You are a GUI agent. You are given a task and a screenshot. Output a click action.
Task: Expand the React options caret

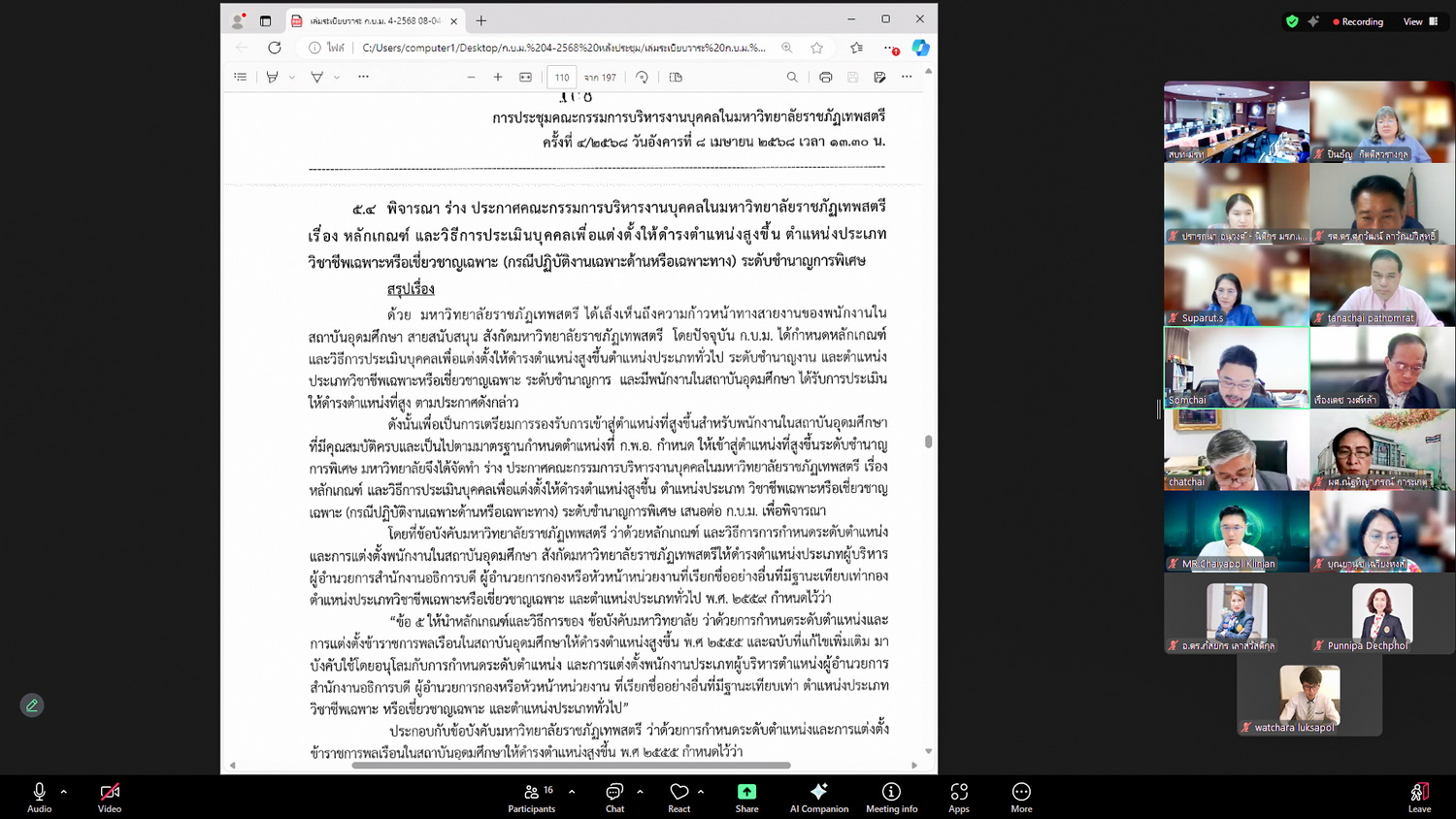(701, 792)
